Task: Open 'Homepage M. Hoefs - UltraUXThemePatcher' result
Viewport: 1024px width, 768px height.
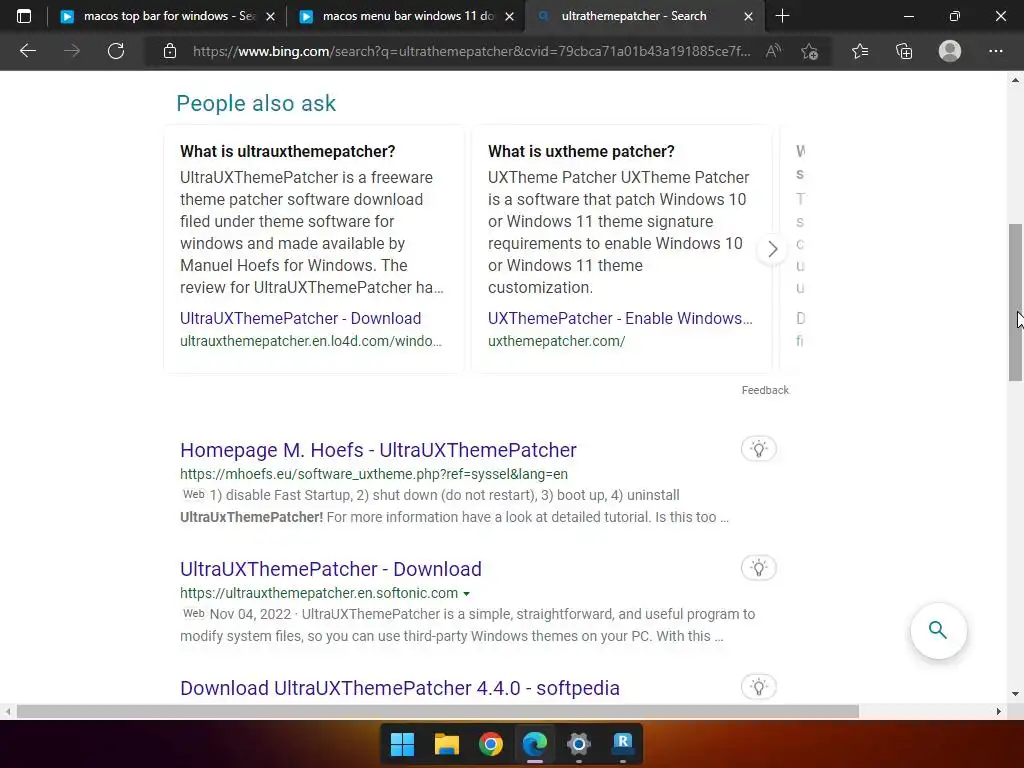Action: click(378, 450)
